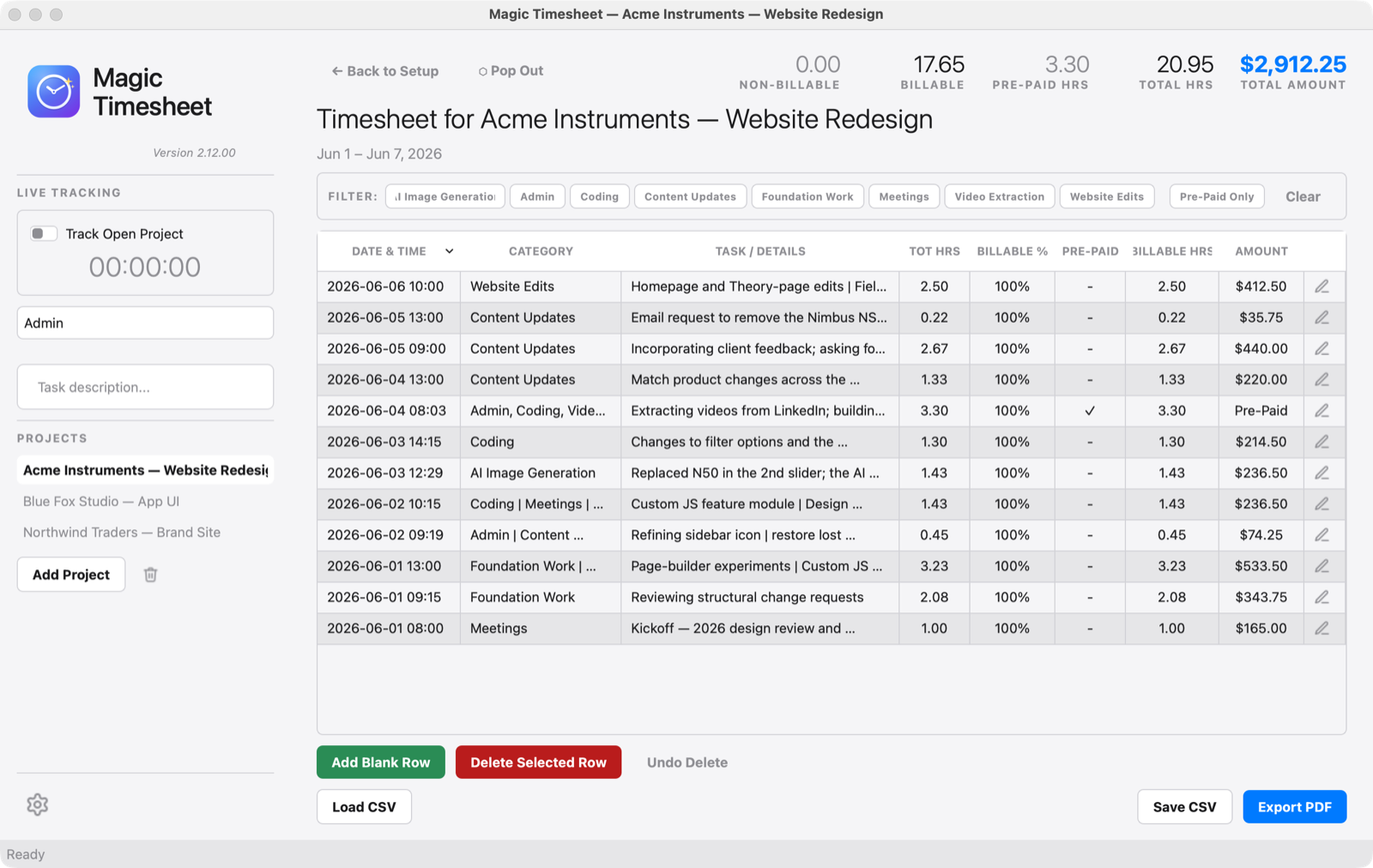Select Acme Instruments — Website Redesign project
This screenshot has width=1373, height=868.
click(x=145, y=470)
